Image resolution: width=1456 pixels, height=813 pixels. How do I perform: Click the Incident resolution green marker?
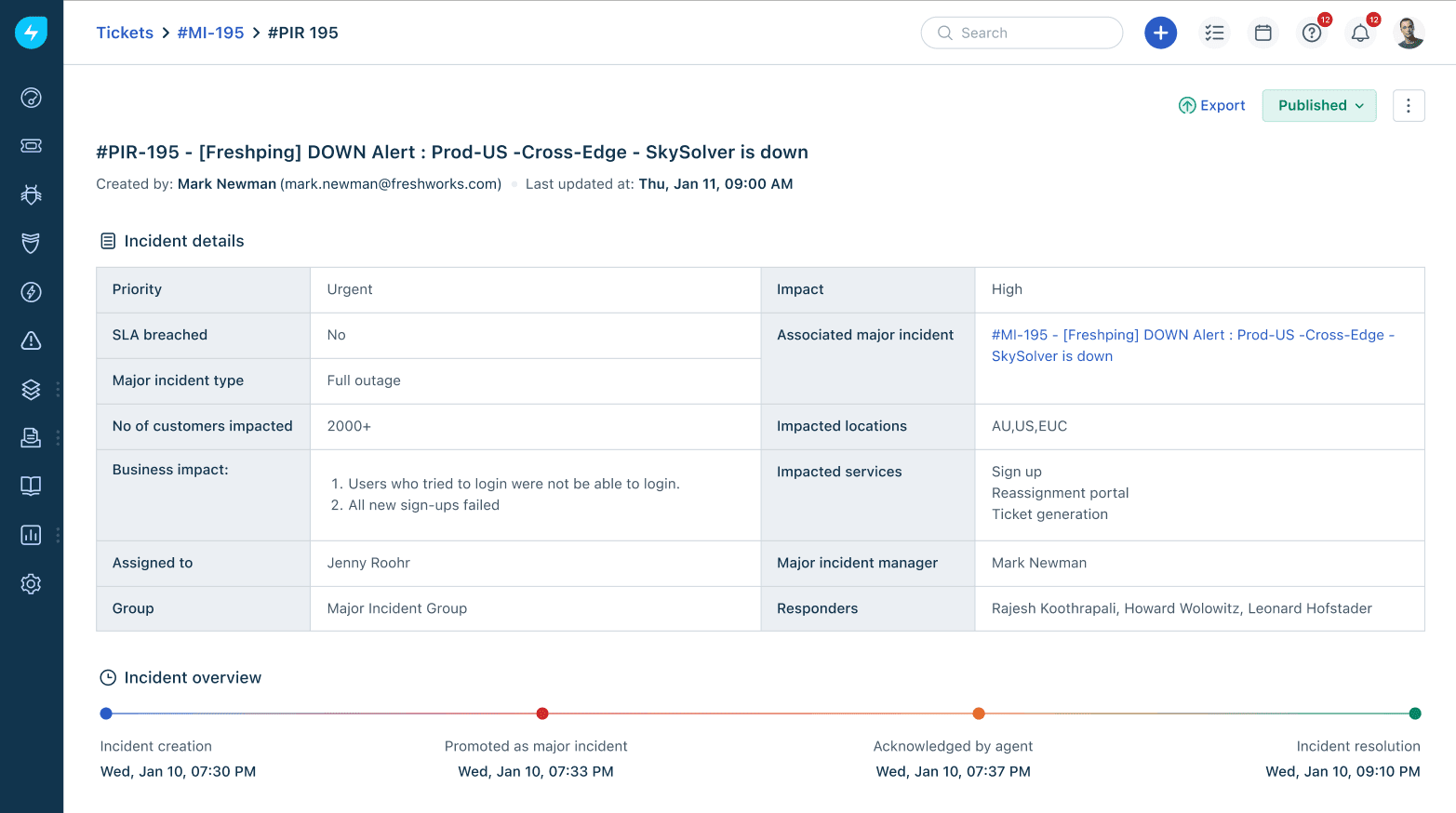(1415, 713)
